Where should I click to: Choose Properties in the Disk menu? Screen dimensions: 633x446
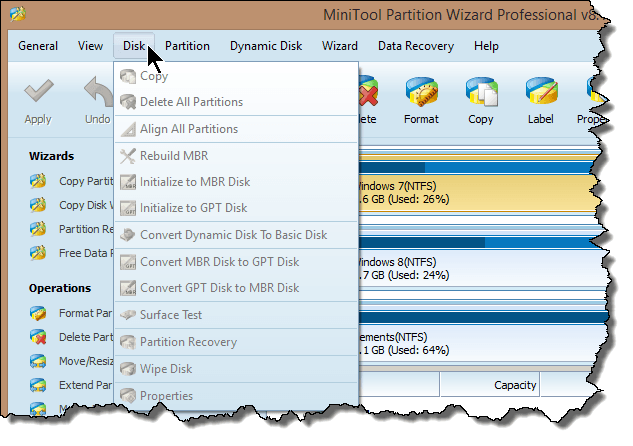[x=237, y=396]
